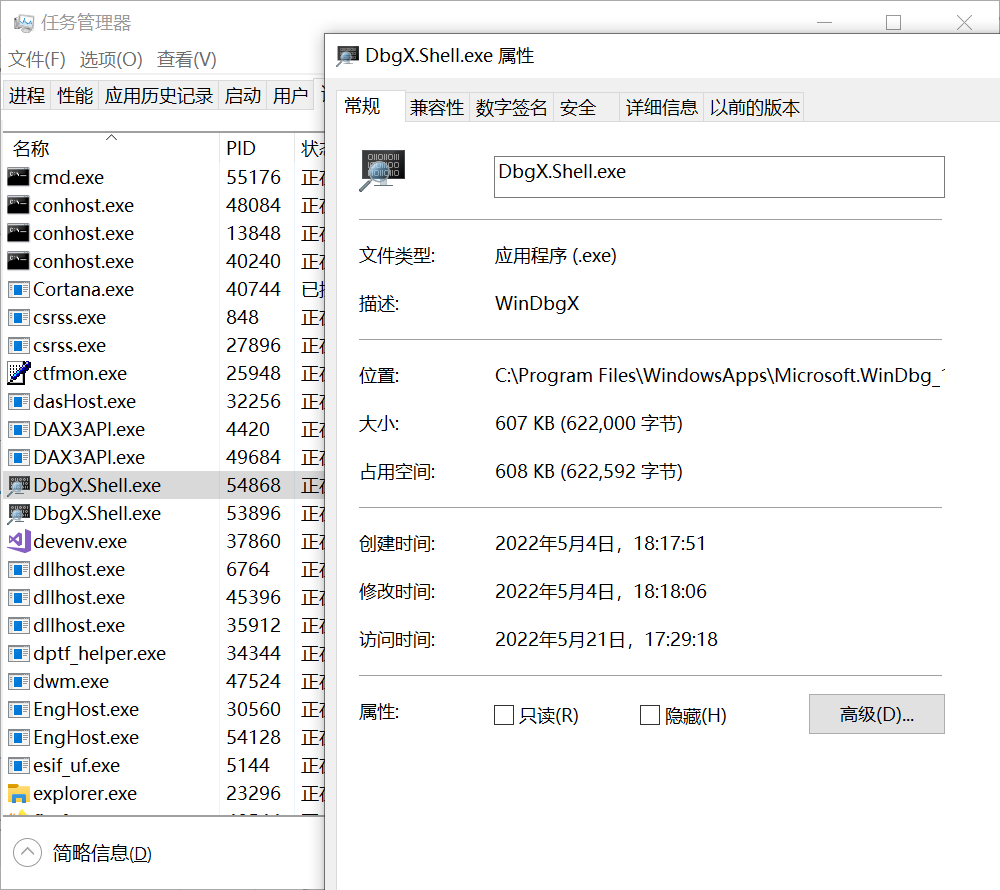Click the dasHost.exe process icon
The width and height of the screenshot is (1000, 890).
coord(18,402)
